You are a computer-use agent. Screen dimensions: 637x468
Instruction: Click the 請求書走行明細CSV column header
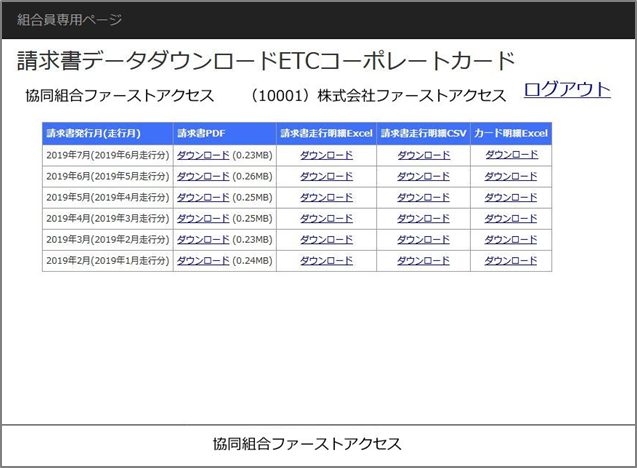(423, 133)
